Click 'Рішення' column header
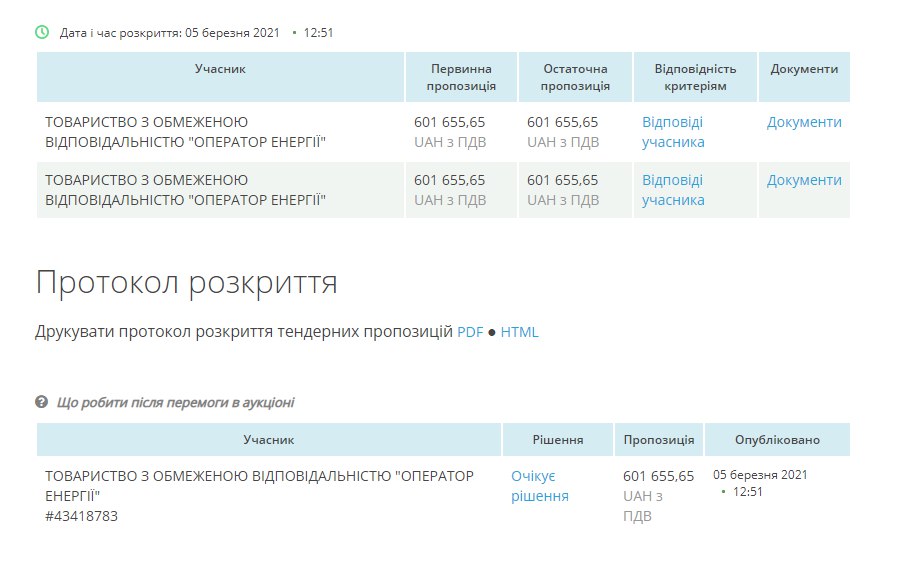Screen dimensions: 914x573 coord(558,440)
